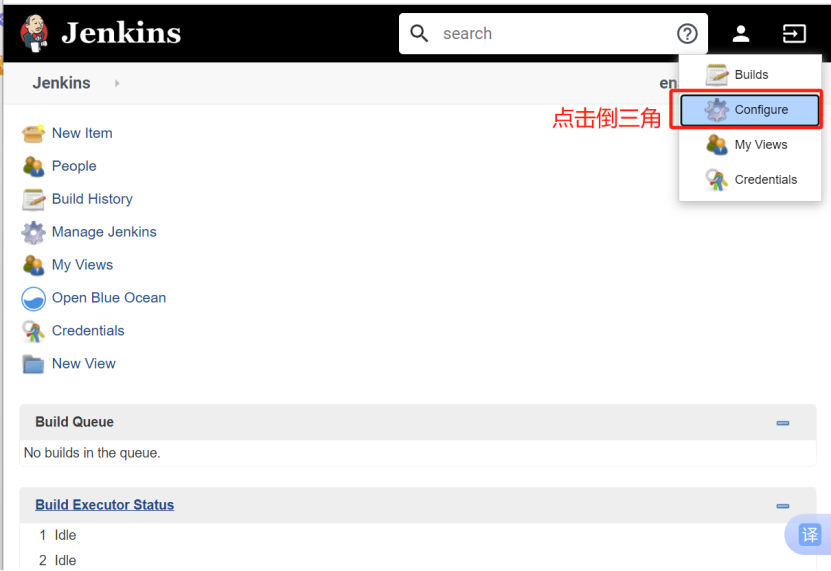Expand the breadcrumb arrow next to Jenkins
831x571 pixels.
pyautogui.click(x=117, y=83)
